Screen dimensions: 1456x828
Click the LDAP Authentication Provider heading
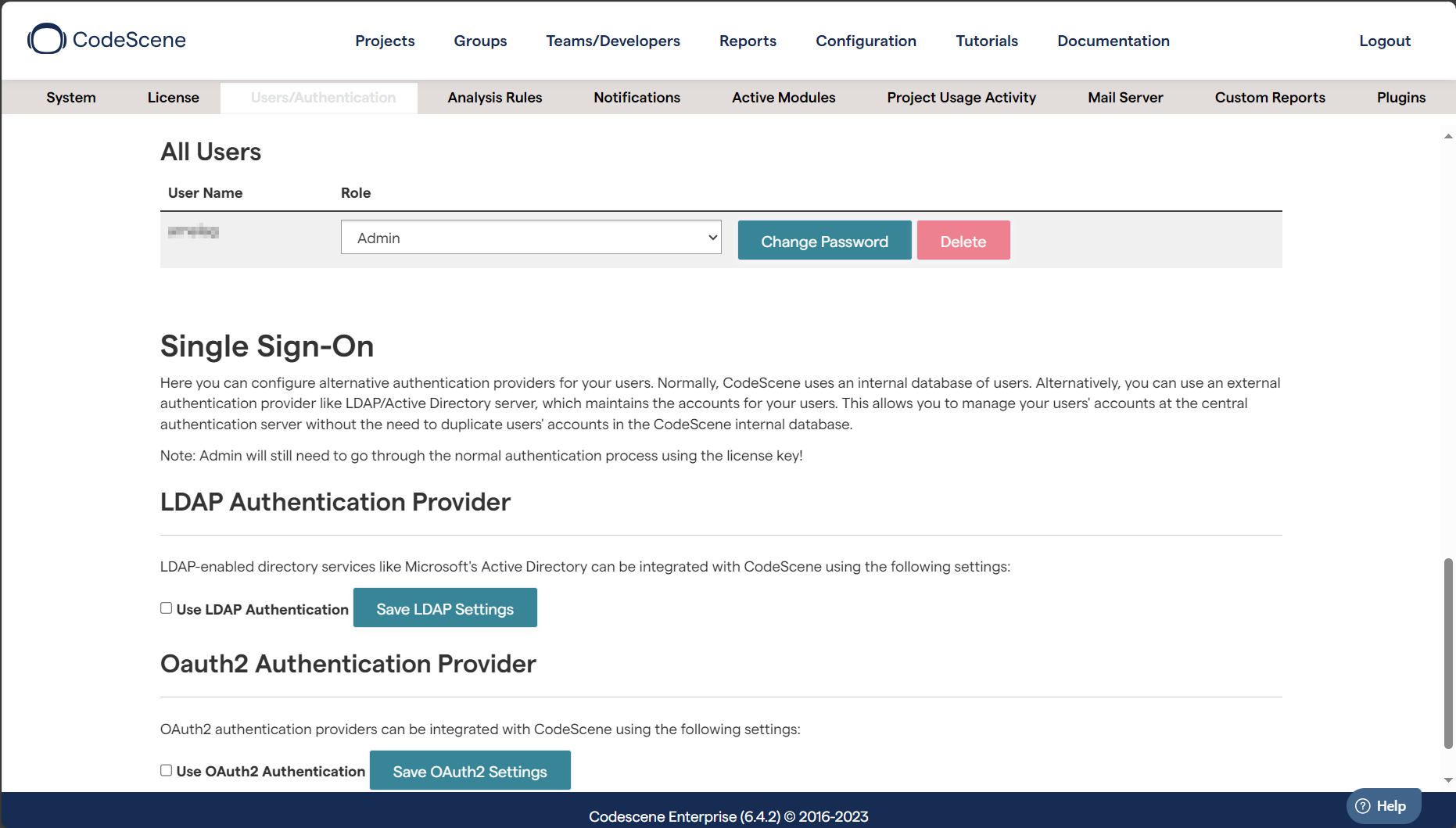click(335, 502)
